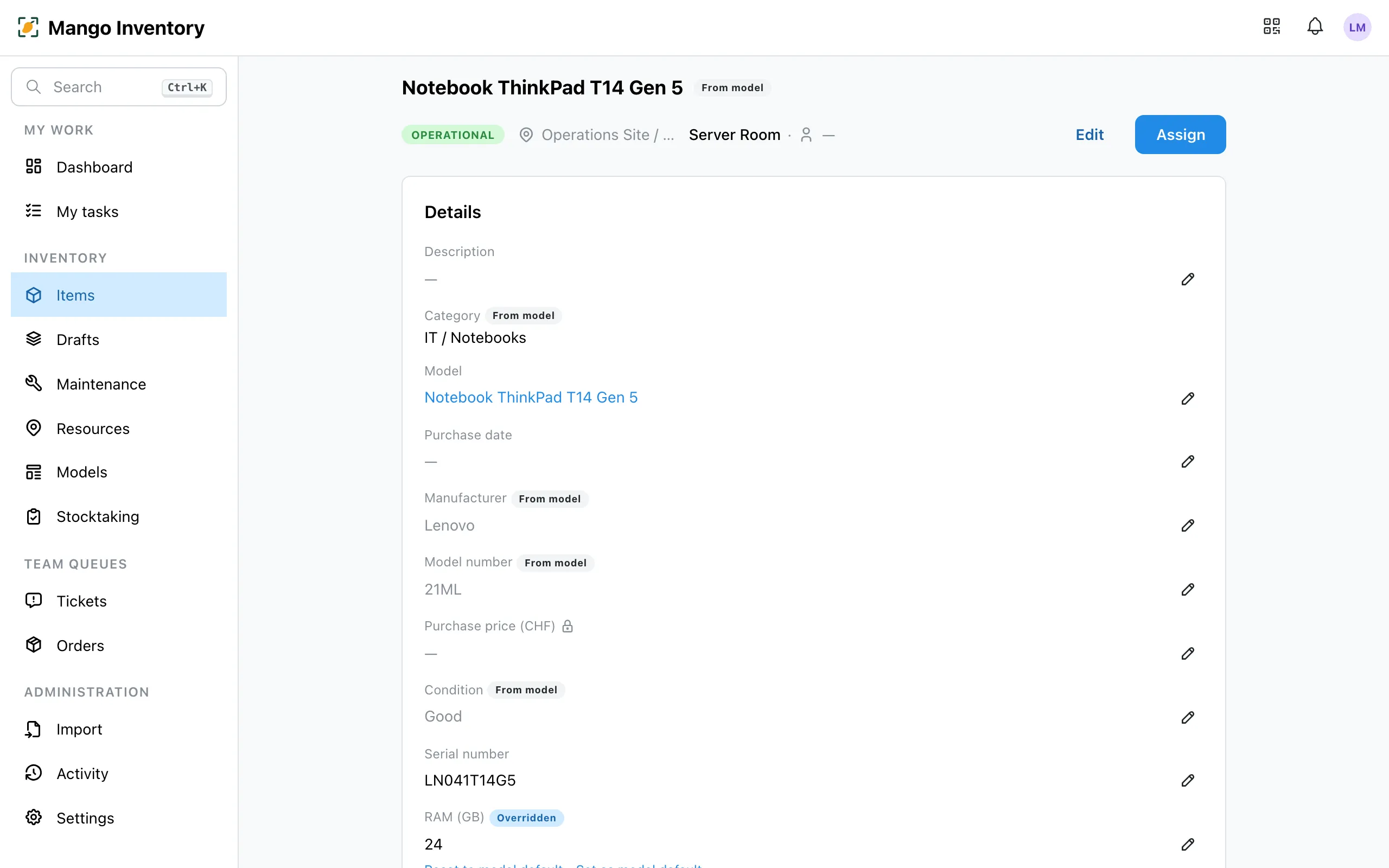
Task: Click the location pin icon in header
Action: 526,135
